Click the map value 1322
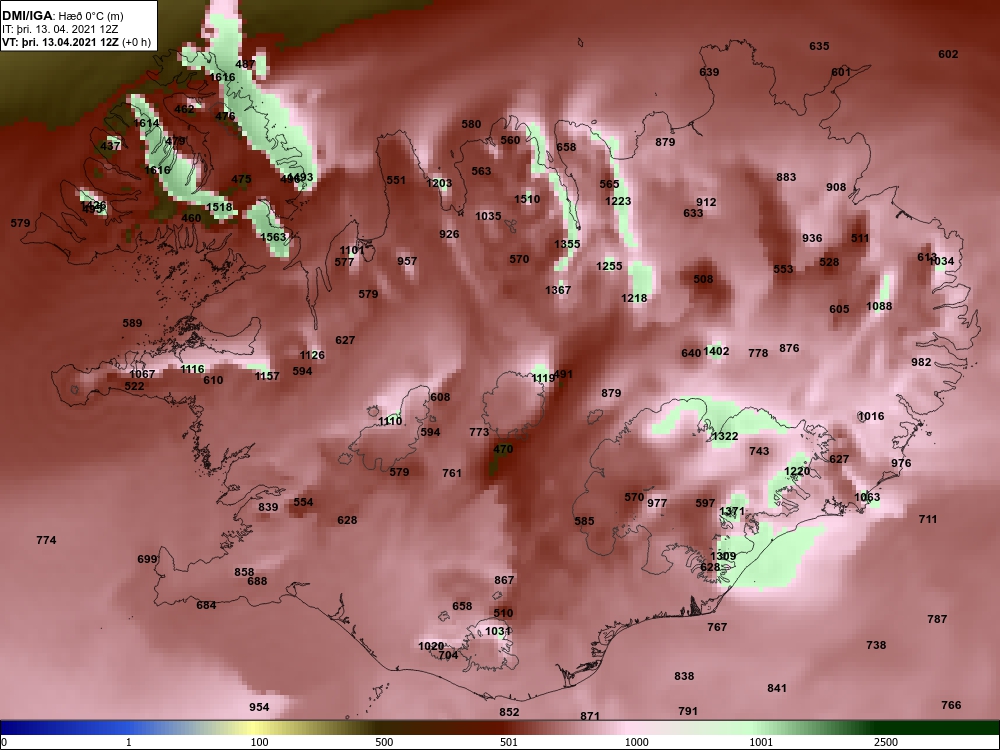The height and width of the screenshot is (750, 1000). [725, 436]
